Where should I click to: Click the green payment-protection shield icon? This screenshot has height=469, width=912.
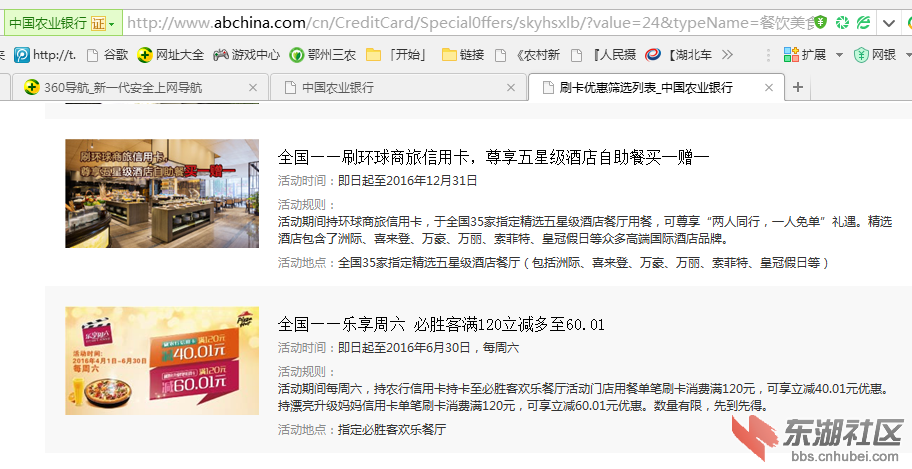coord(820,23)
